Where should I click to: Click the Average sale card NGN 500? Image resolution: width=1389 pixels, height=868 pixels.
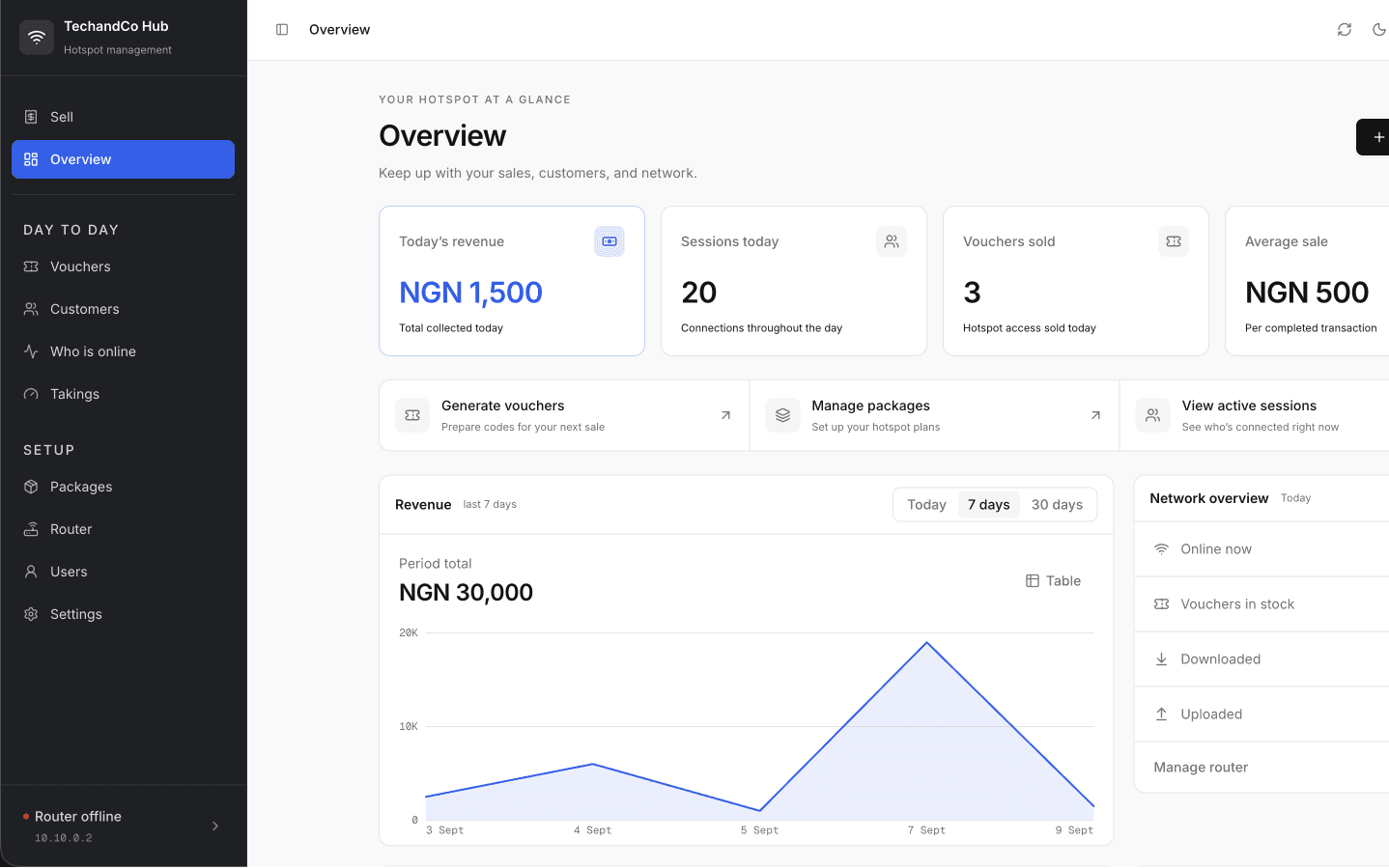tap(1307, 293)
